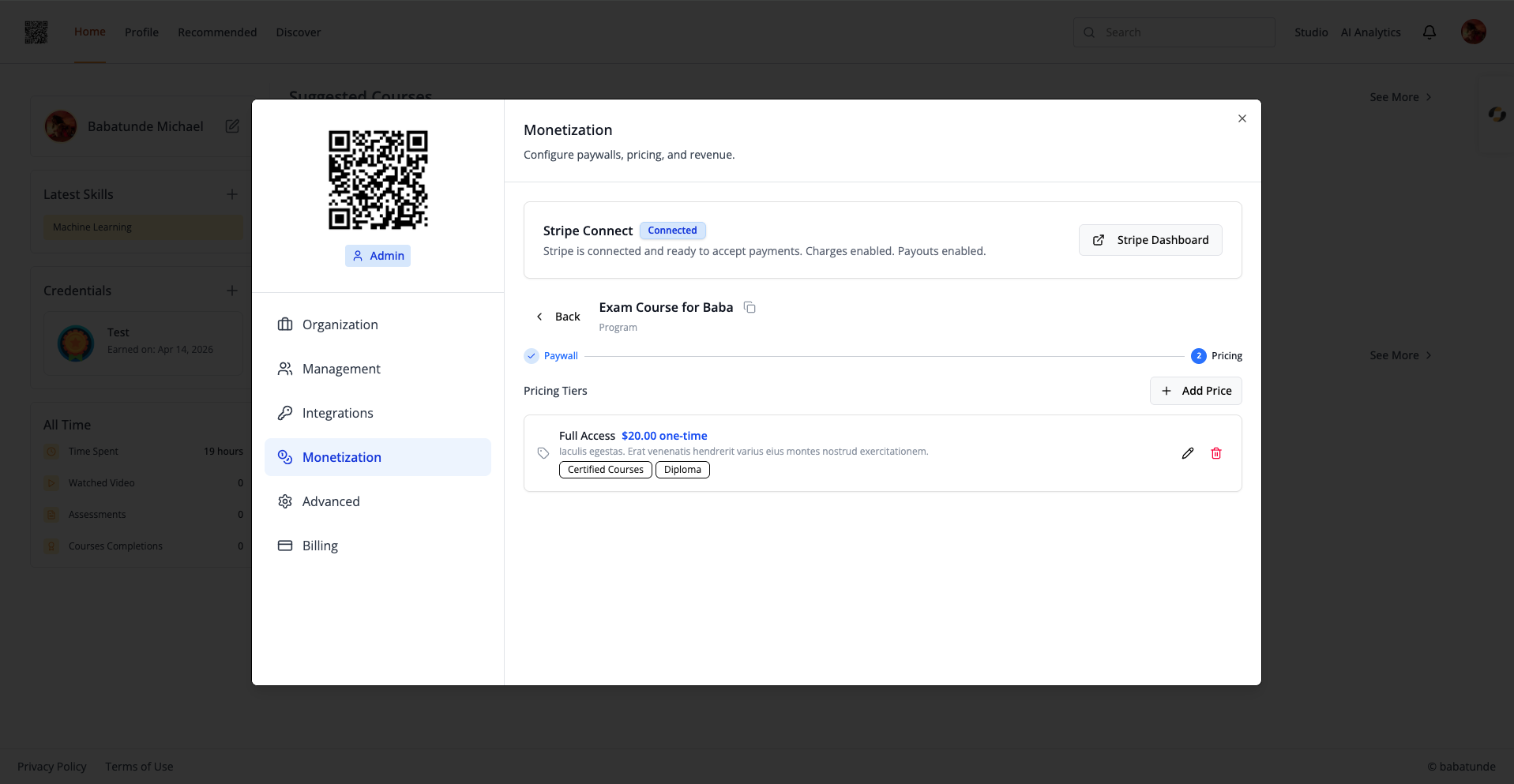Click the QR code image in dialog

[x=378, y=180]
